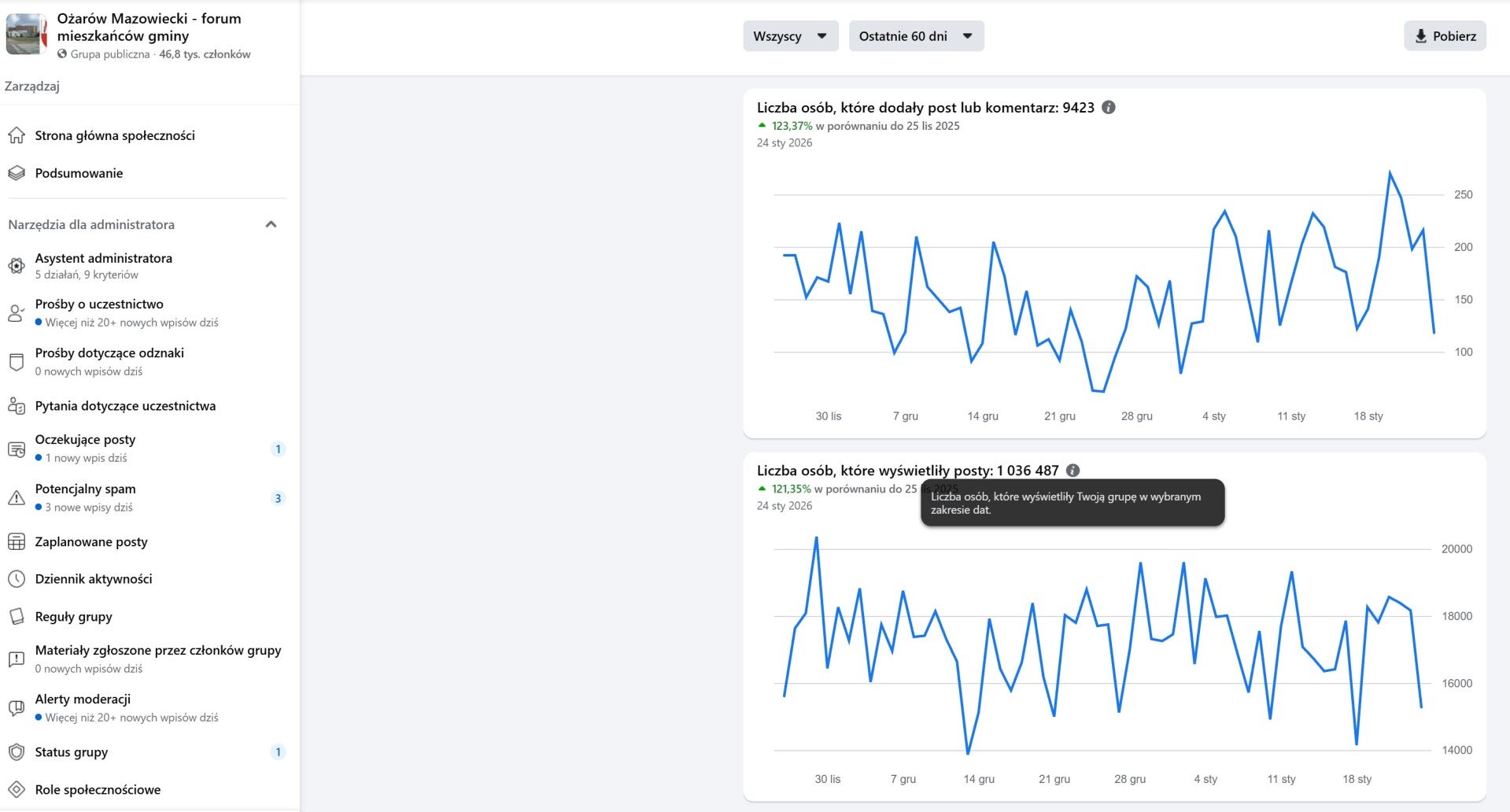Click the Role społecznościowe diamond icon
Viewport: 1510px width, 812px height.
tap(17, 790)
